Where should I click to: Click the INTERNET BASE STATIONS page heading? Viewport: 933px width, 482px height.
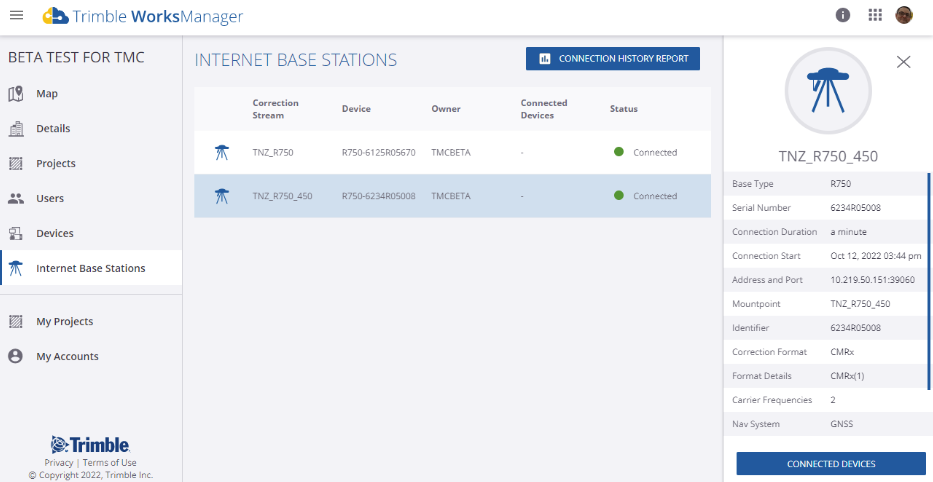click(296, 60)
